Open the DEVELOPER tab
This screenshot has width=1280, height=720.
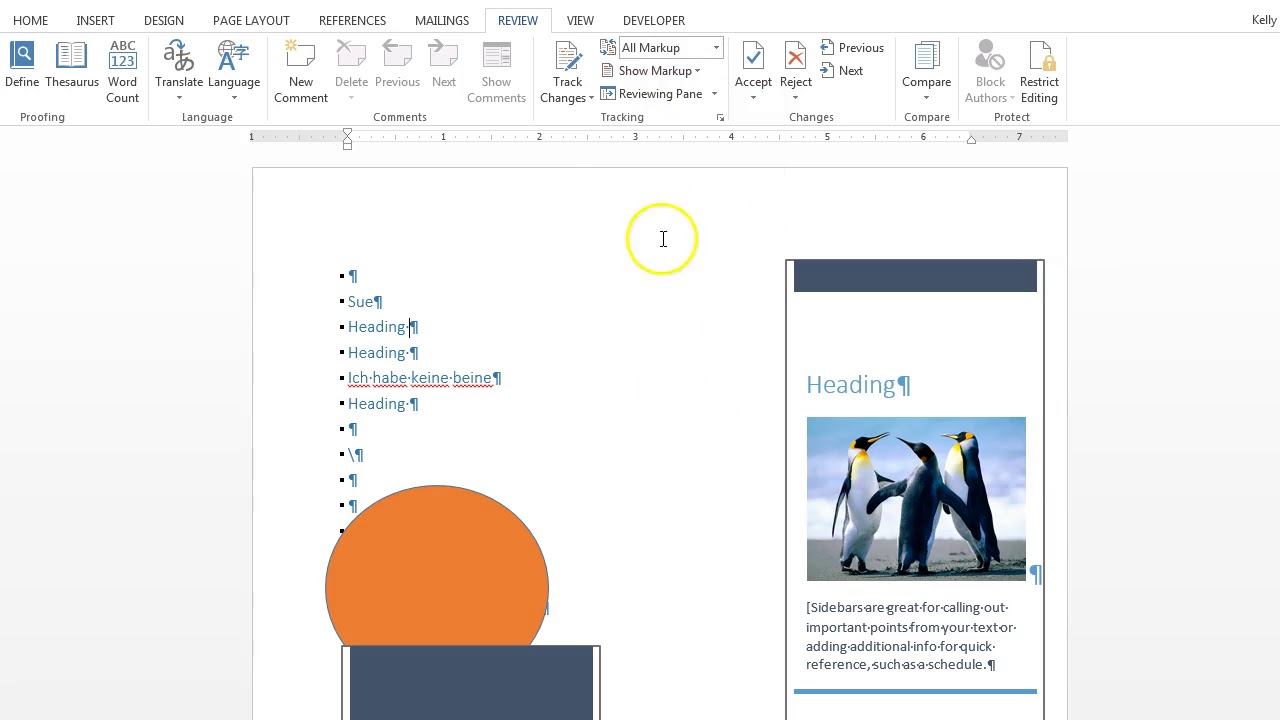click(x=653, y=20)
